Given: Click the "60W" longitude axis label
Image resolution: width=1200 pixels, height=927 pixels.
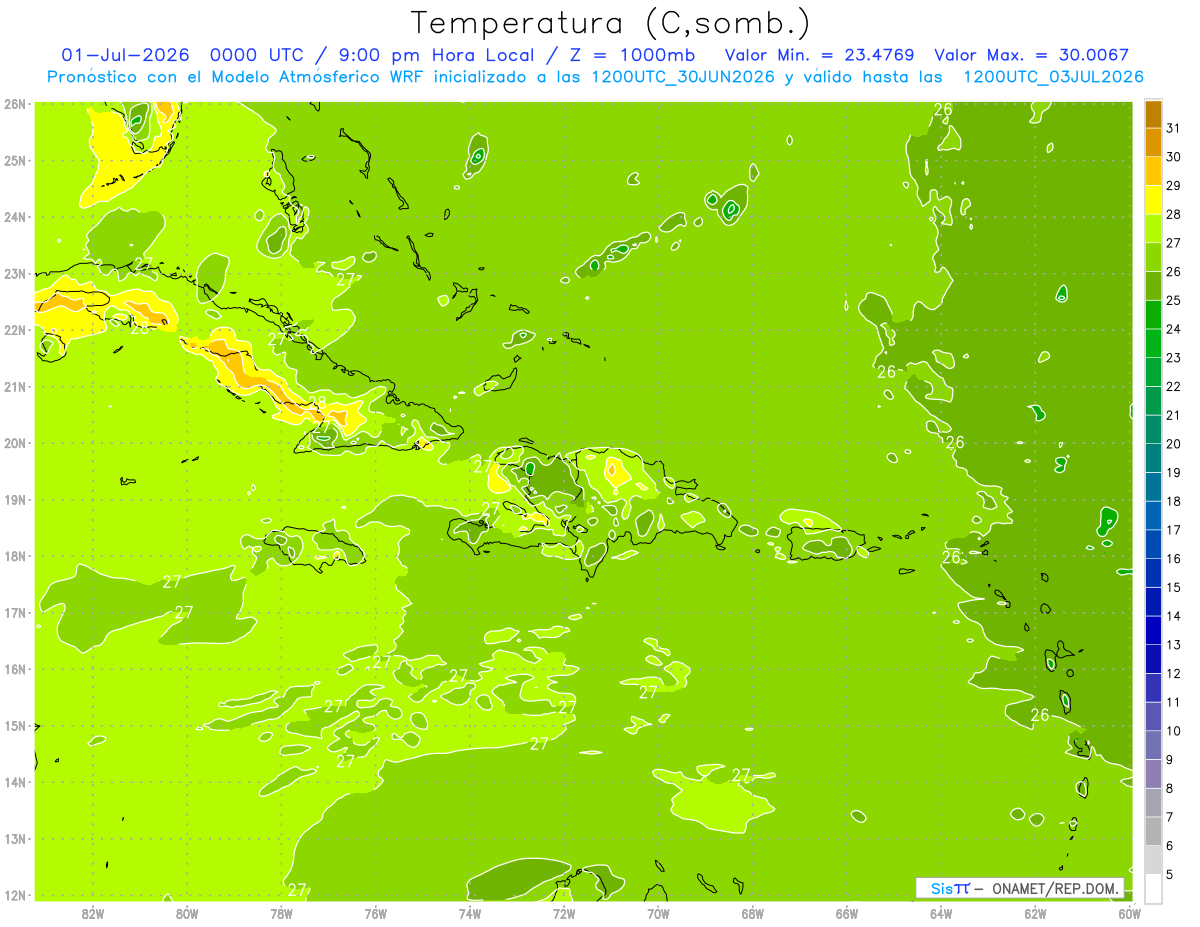Looking at the screenshot, I should pyautogui.click(x=1130, y=912).
